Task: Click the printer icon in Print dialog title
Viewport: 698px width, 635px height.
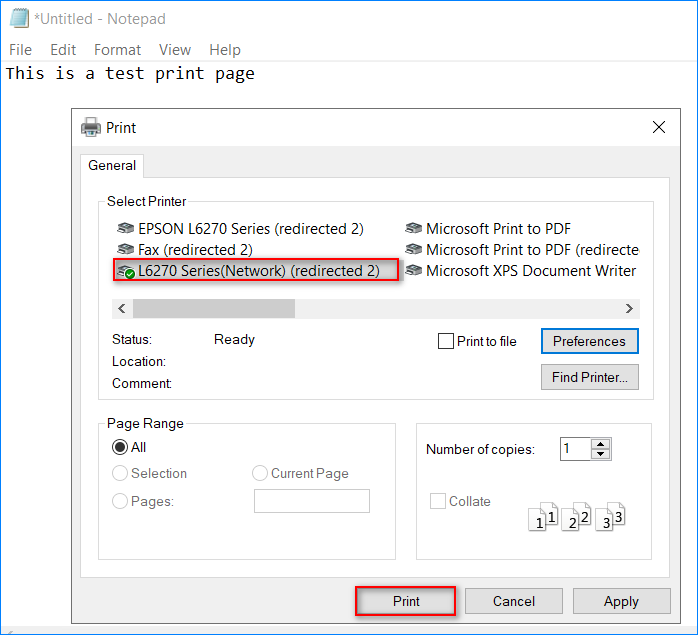Action: [x=91, y=127]
